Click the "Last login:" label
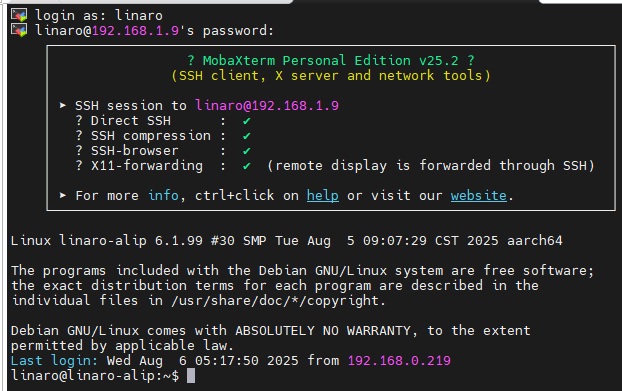 click(54, 360)
